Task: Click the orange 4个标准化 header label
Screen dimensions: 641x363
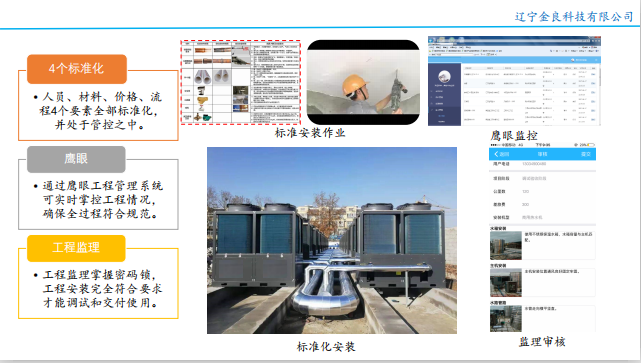Action: tap(77, 69)
